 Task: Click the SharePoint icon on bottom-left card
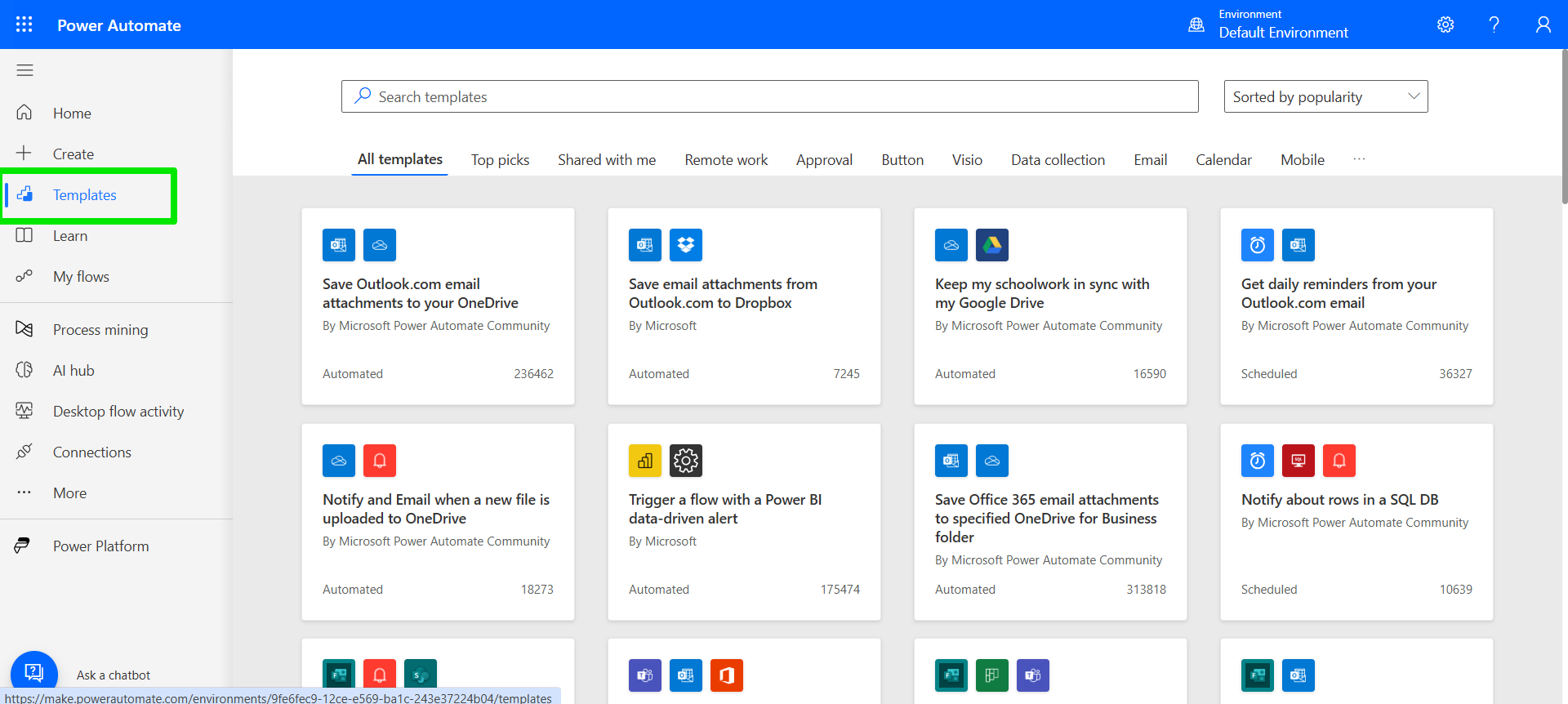(421, 675)
